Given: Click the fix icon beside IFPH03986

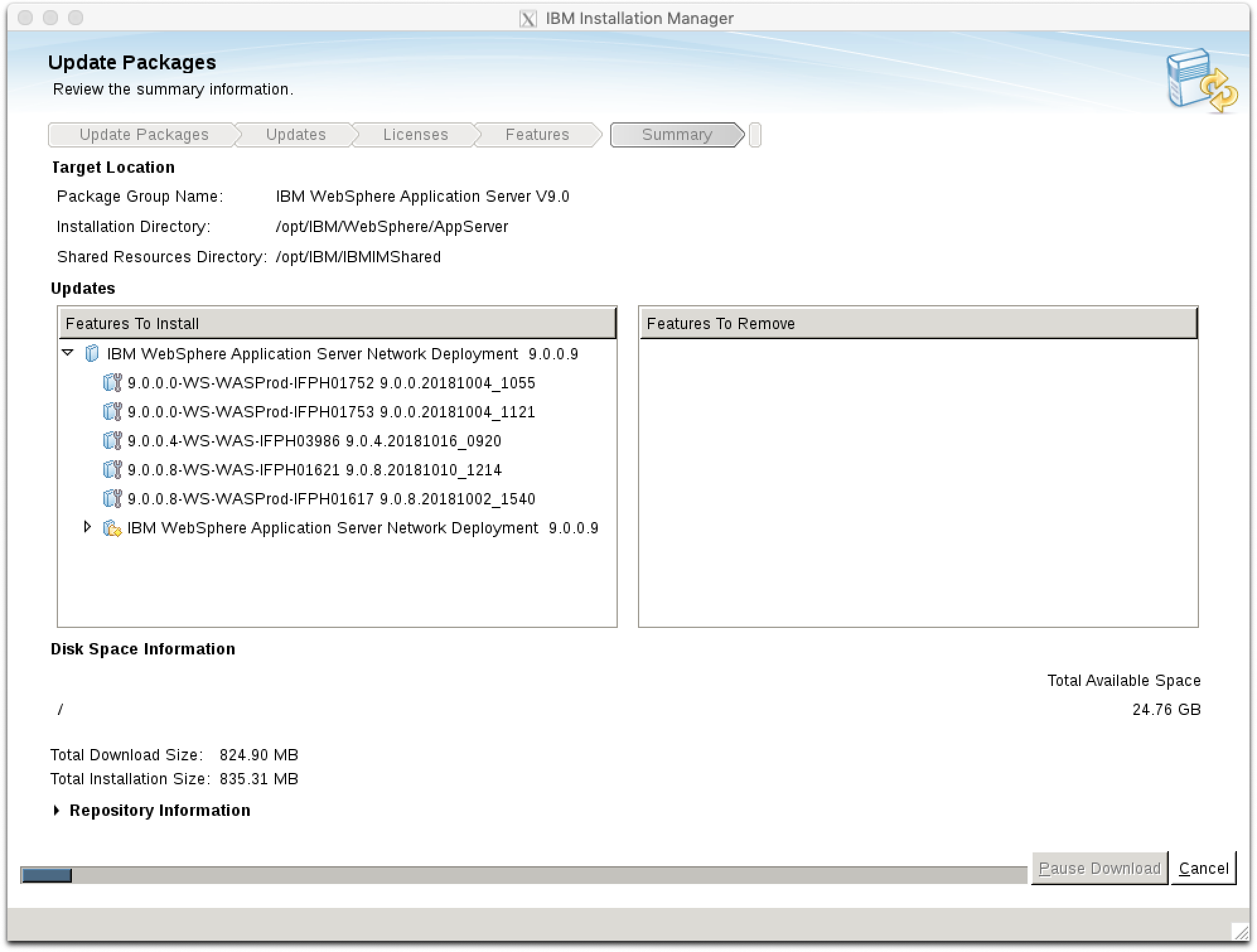Looking at the screenshot, I should (112, 441).
